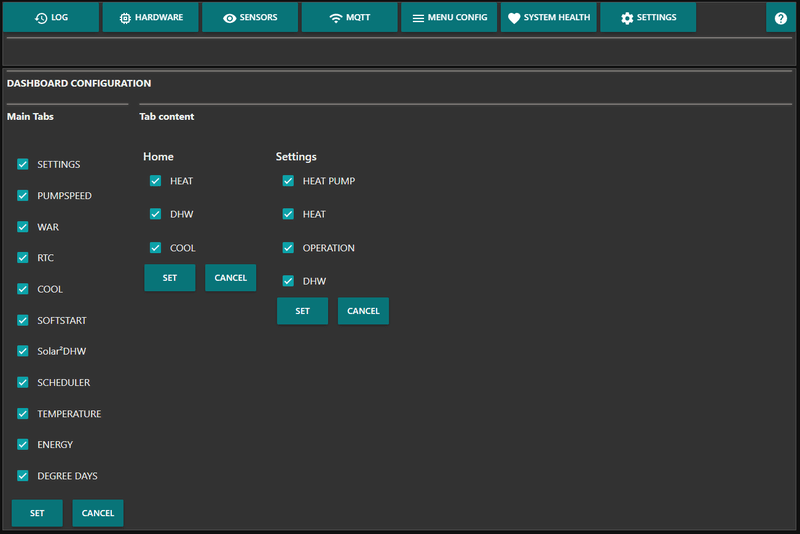Switch to SYSTEM HEALTH tab label
Image resolution: width=800 pixels, height=534 pixels.
point(557,17)
